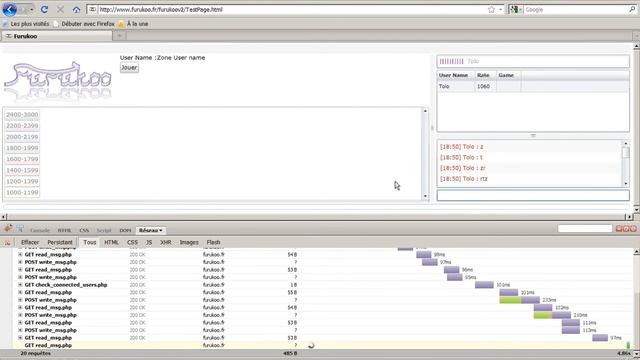Screen dimensions: 640x360
Task: Click the chat message input field
Action: [x=533, y=195]
